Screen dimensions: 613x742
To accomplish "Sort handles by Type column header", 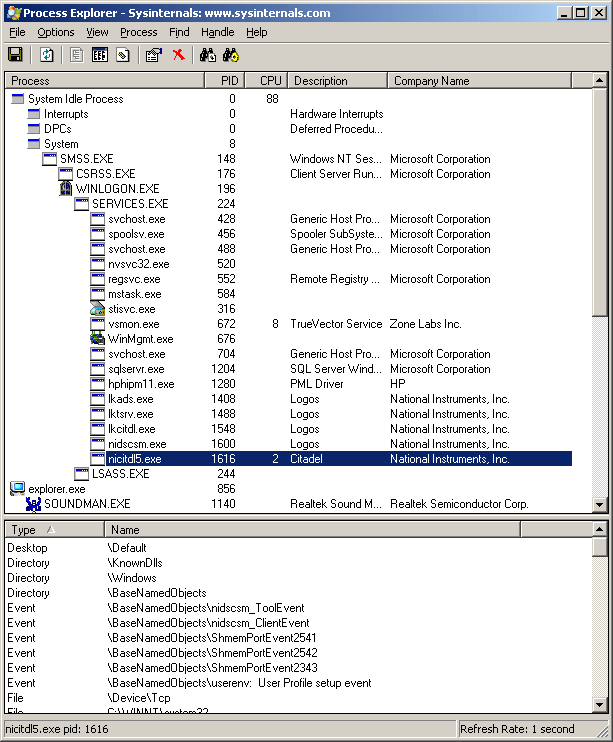I will [x=54, y=530].
